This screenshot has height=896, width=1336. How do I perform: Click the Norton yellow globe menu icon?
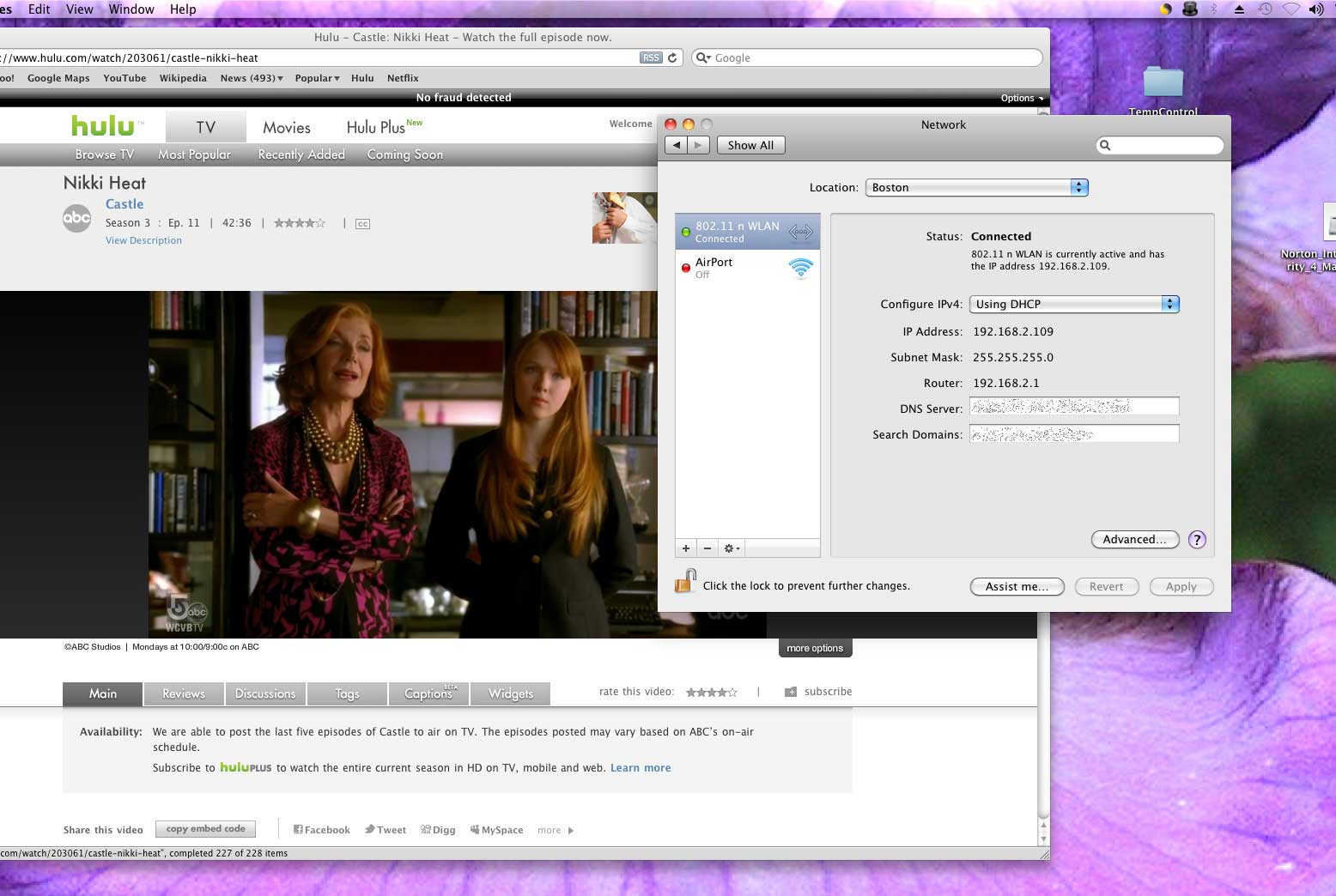1165,9
